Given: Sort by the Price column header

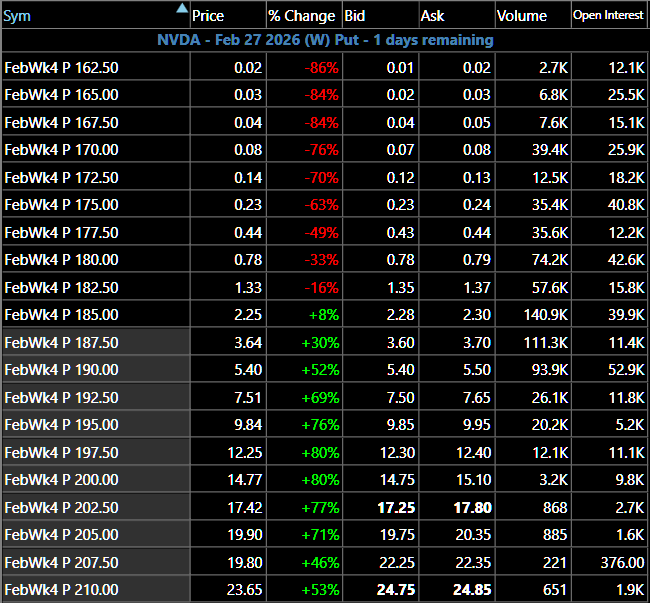Looking at the screenshot, I should point(208,16).
